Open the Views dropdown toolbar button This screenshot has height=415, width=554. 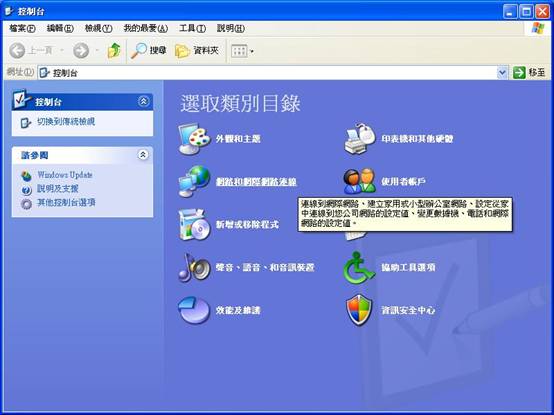pos(242,51)
